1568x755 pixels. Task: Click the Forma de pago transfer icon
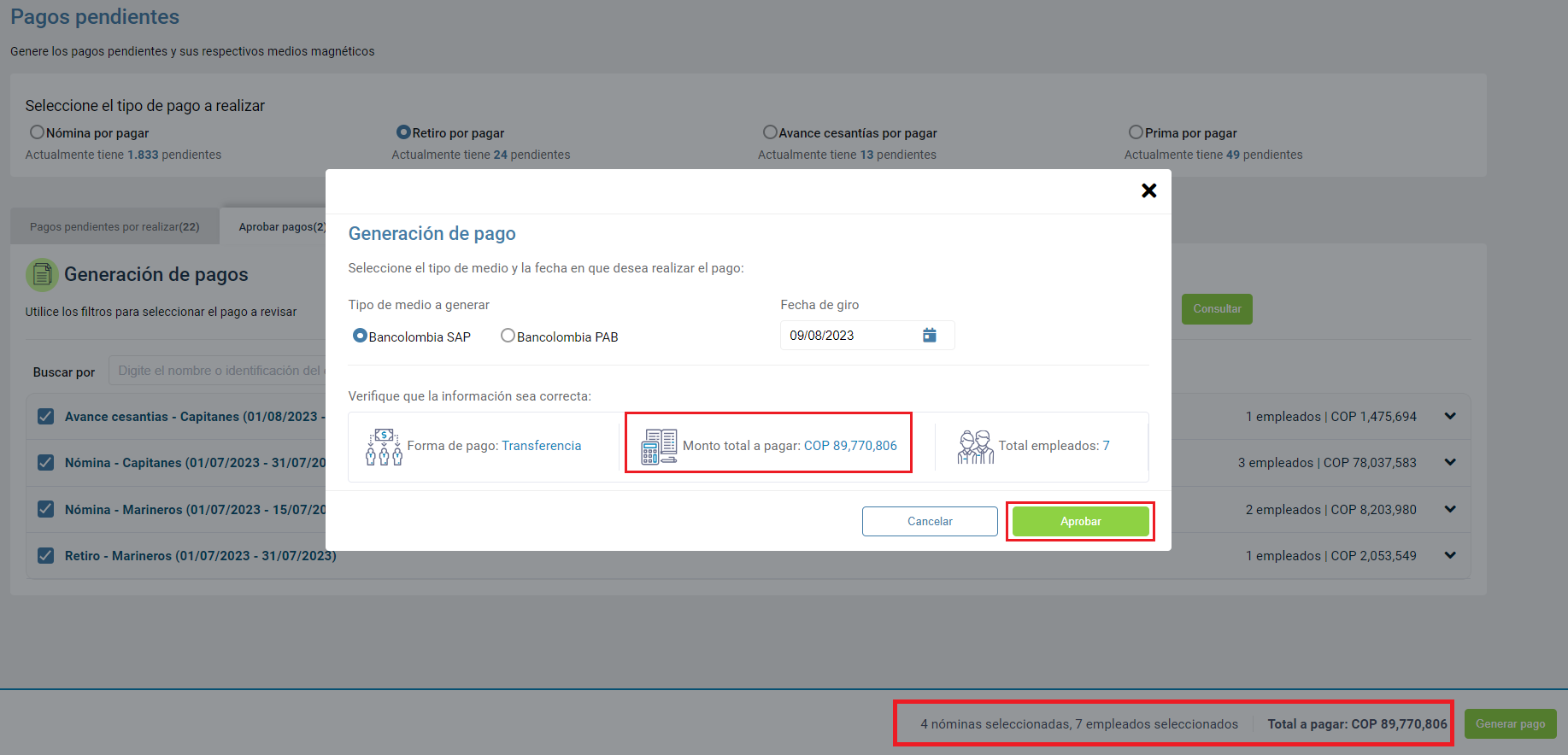pyautogui.click(x=385, y=447)
